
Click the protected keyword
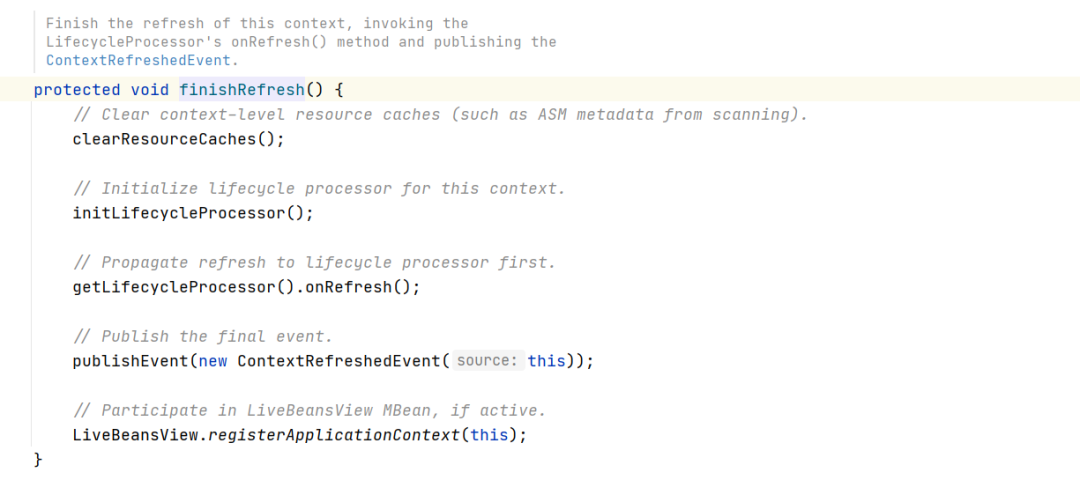pos(77,90)
